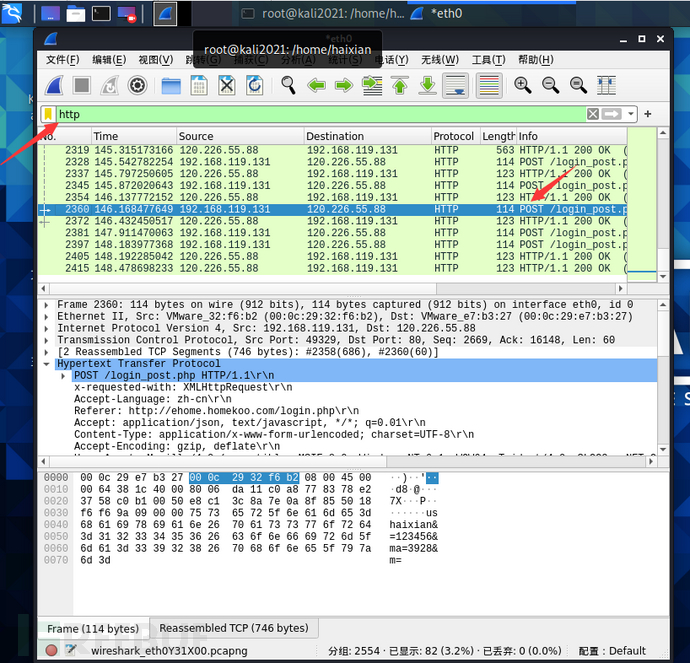Viewport: 690px width, 663px height.
Task: Open the display filter history dropdown
Action: click(631, 114)
